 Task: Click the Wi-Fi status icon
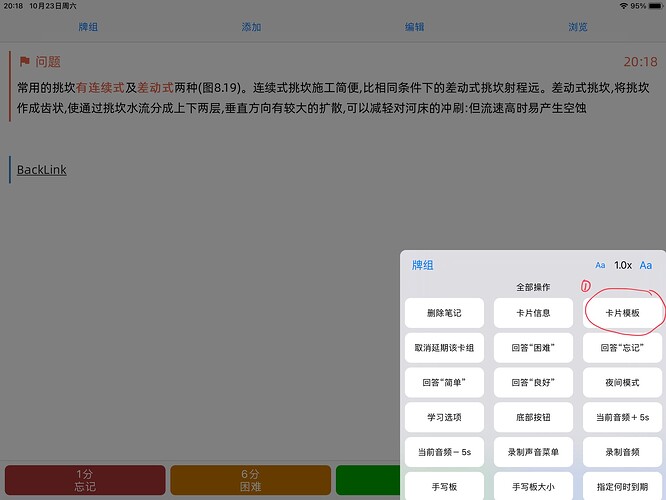point(624,6)
